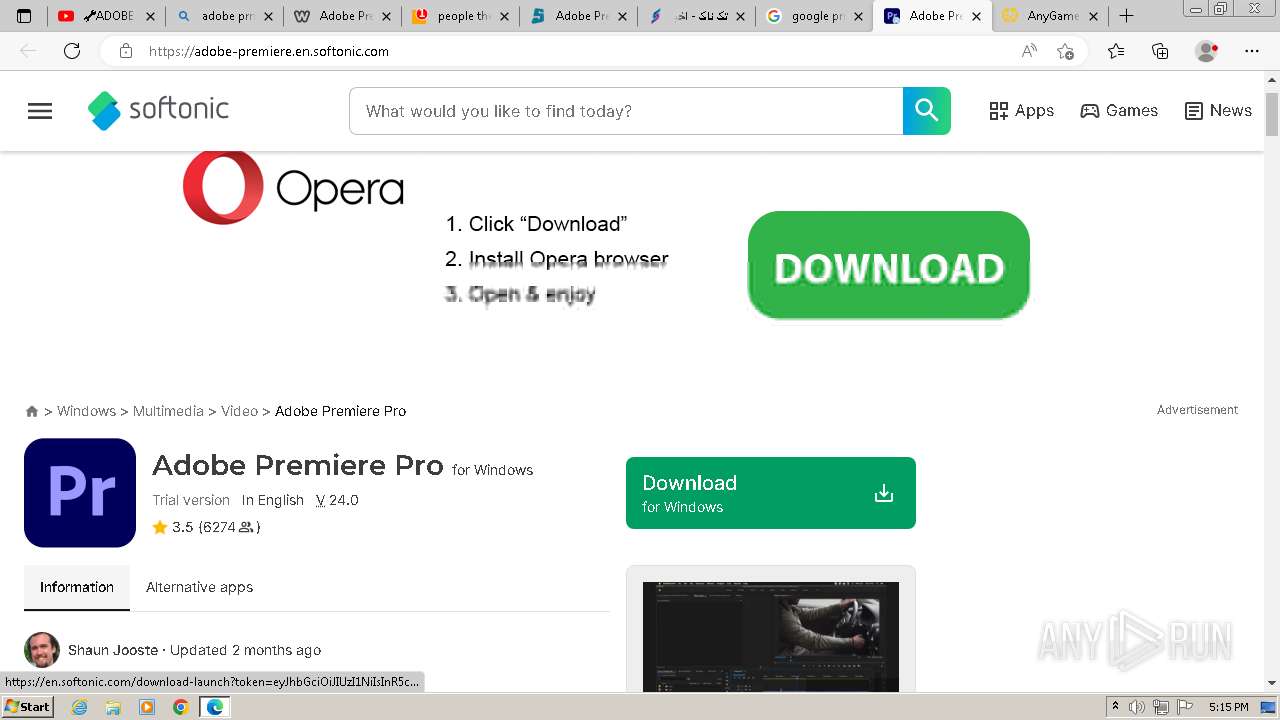Click the Download for Windows button
1280x720 pixels.
click(x=771, y=493)
